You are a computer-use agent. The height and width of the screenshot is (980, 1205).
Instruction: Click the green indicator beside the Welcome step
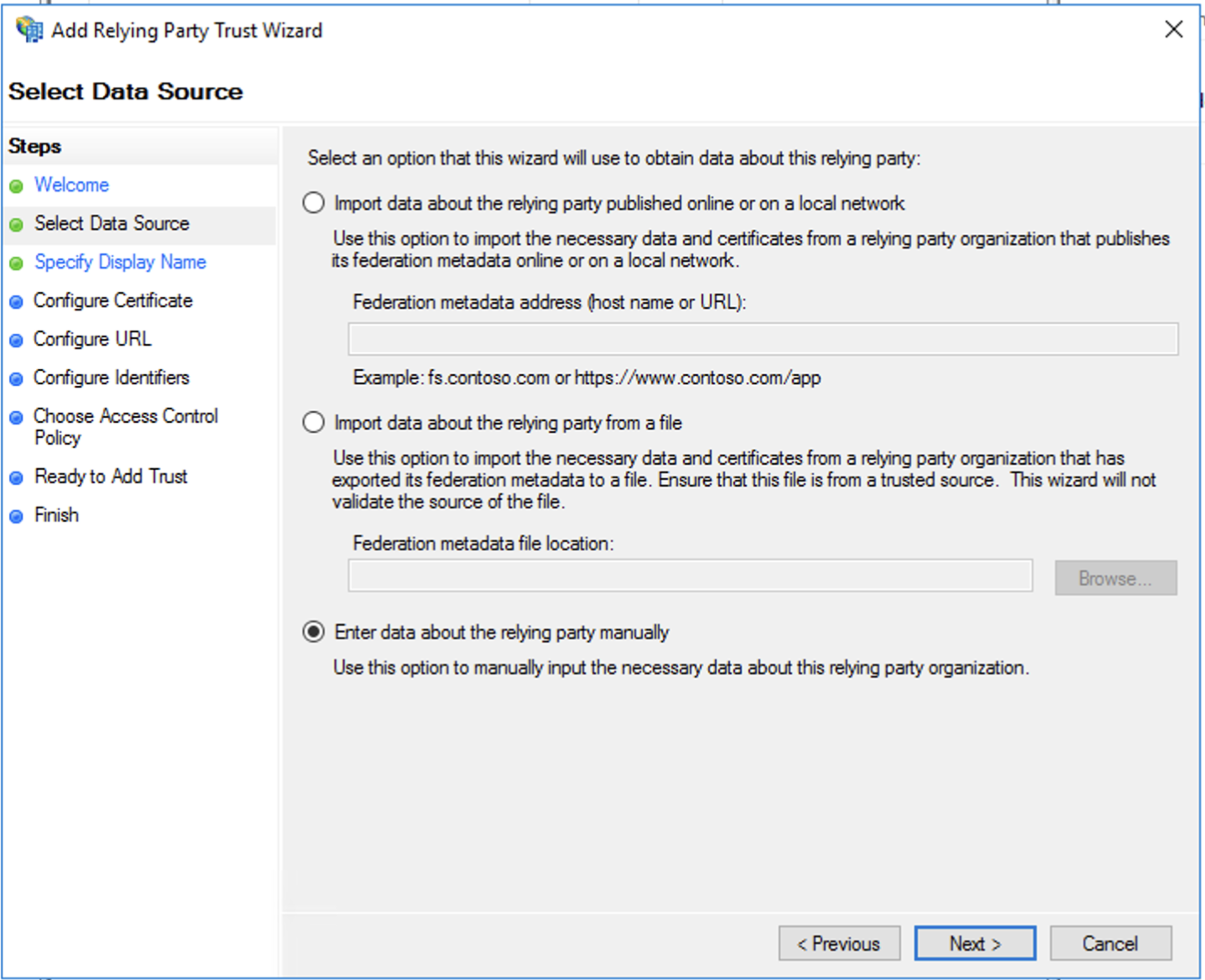point(18,185)
